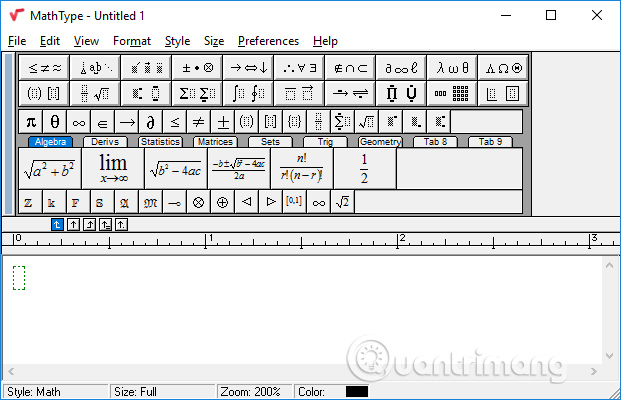The width and height of the screenshot is (621, 400).
Task: Insert the square root of a²+b² expression
Action: tap(50, 169)
